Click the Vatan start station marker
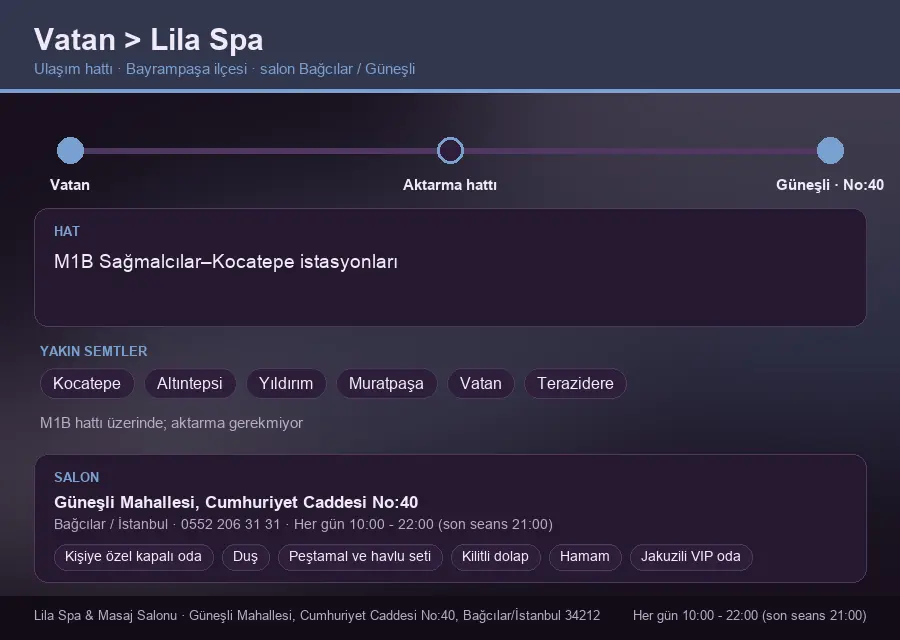Image resolution: width=900 pixels, height=640 pixels. [x=71, y=150]
